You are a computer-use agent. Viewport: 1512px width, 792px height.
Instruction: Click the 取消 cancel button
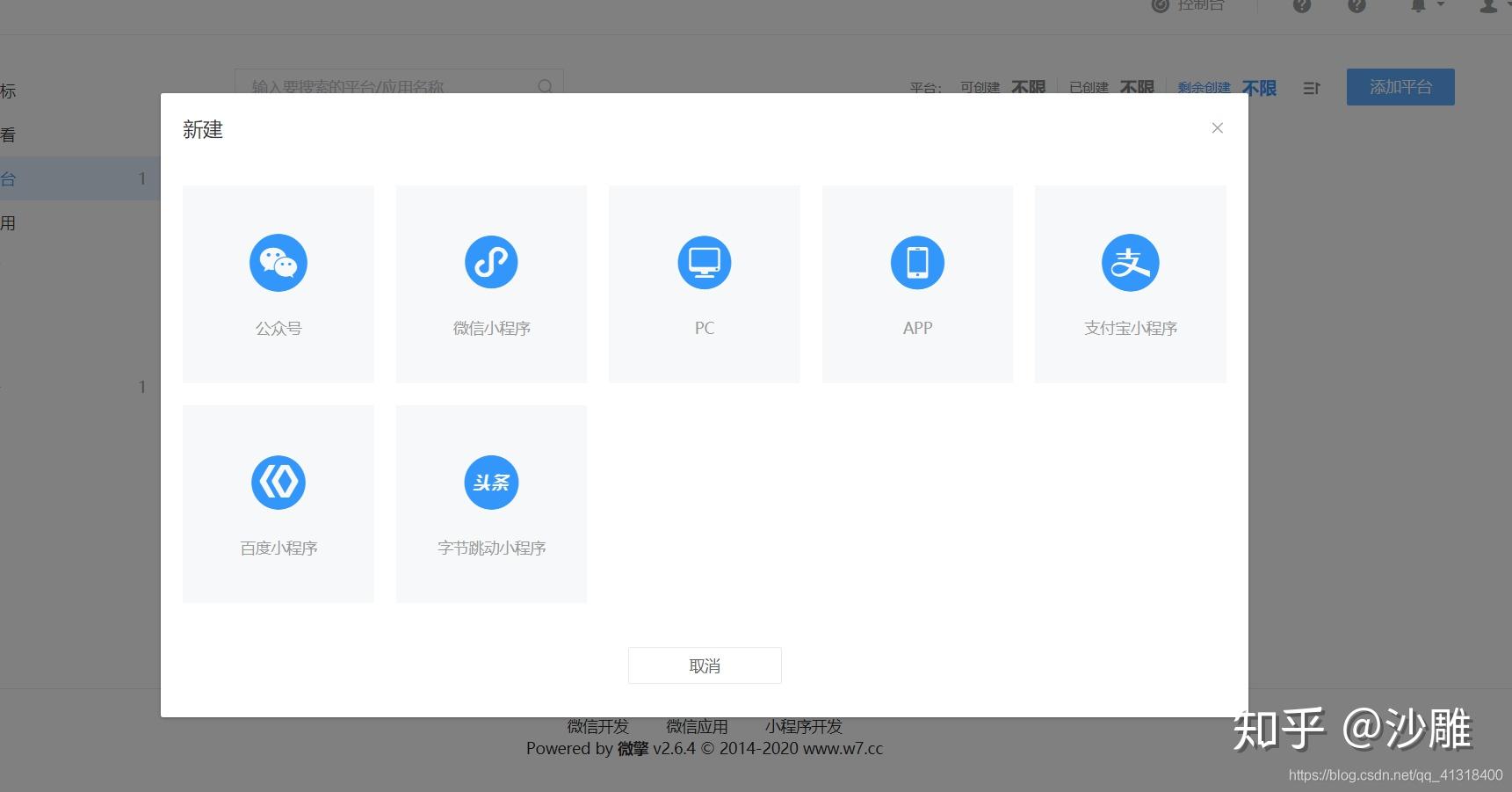point(705,665)
